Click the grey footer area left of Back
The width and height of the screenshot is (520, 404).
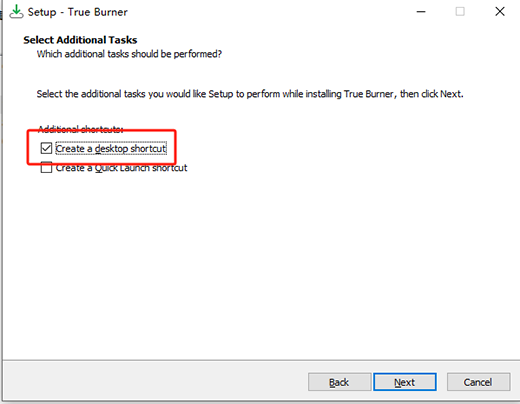[x=155, y=382]
